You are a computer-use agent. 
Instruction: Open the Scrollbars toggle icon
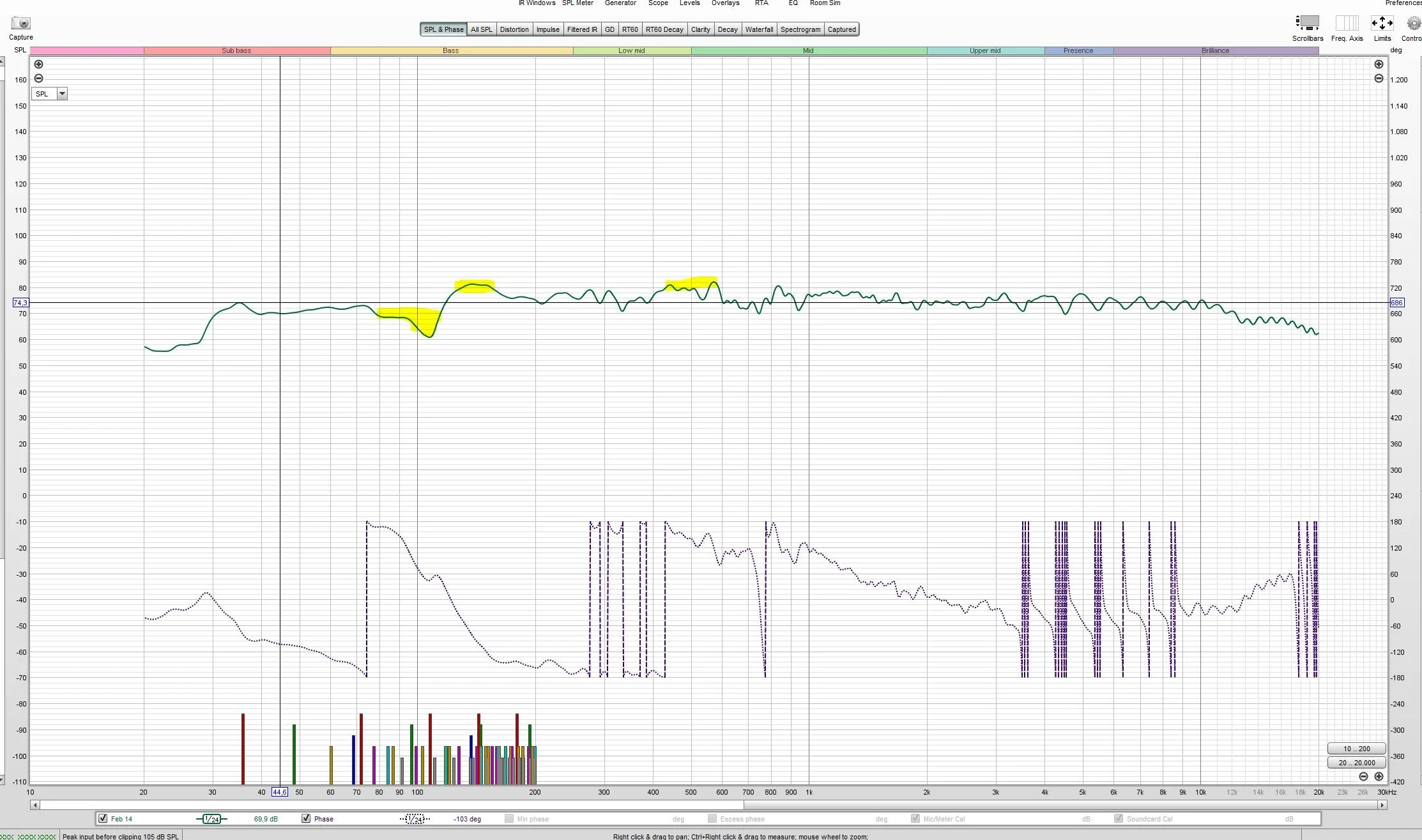pos(1308,23)
